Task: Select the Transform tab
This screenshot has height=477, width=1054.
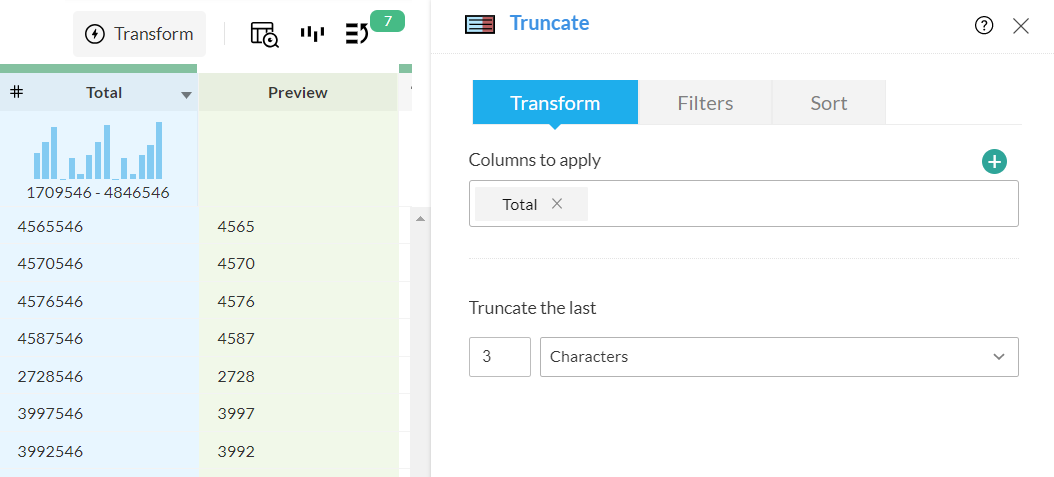Action: [555, 103]
